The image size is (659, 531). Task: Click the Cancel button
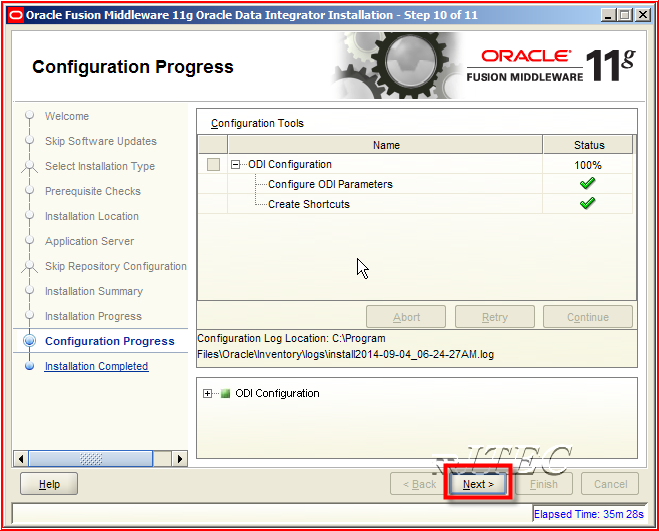click(610, 484)
